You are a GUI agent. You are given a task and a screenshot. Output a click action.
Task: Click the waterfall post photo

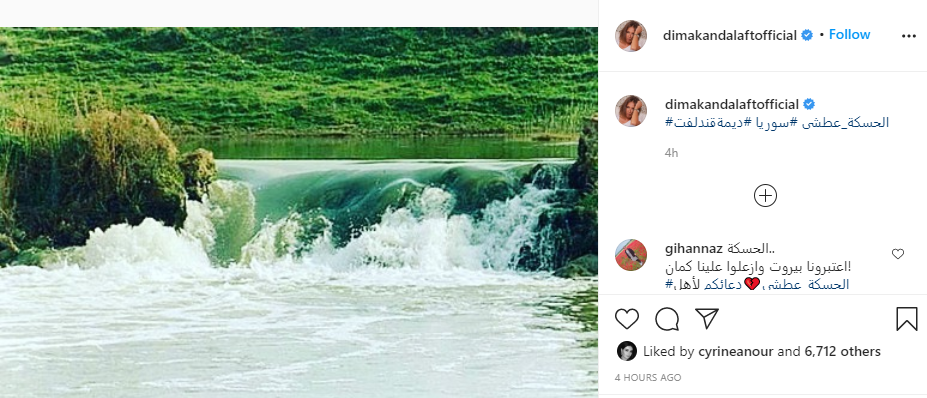point(299,212)
